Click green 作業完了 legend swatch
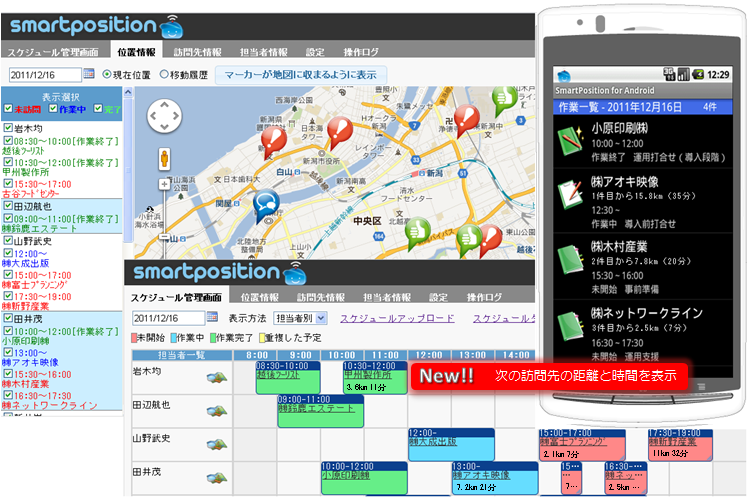The image size is (752, 498). click(213, 338)
